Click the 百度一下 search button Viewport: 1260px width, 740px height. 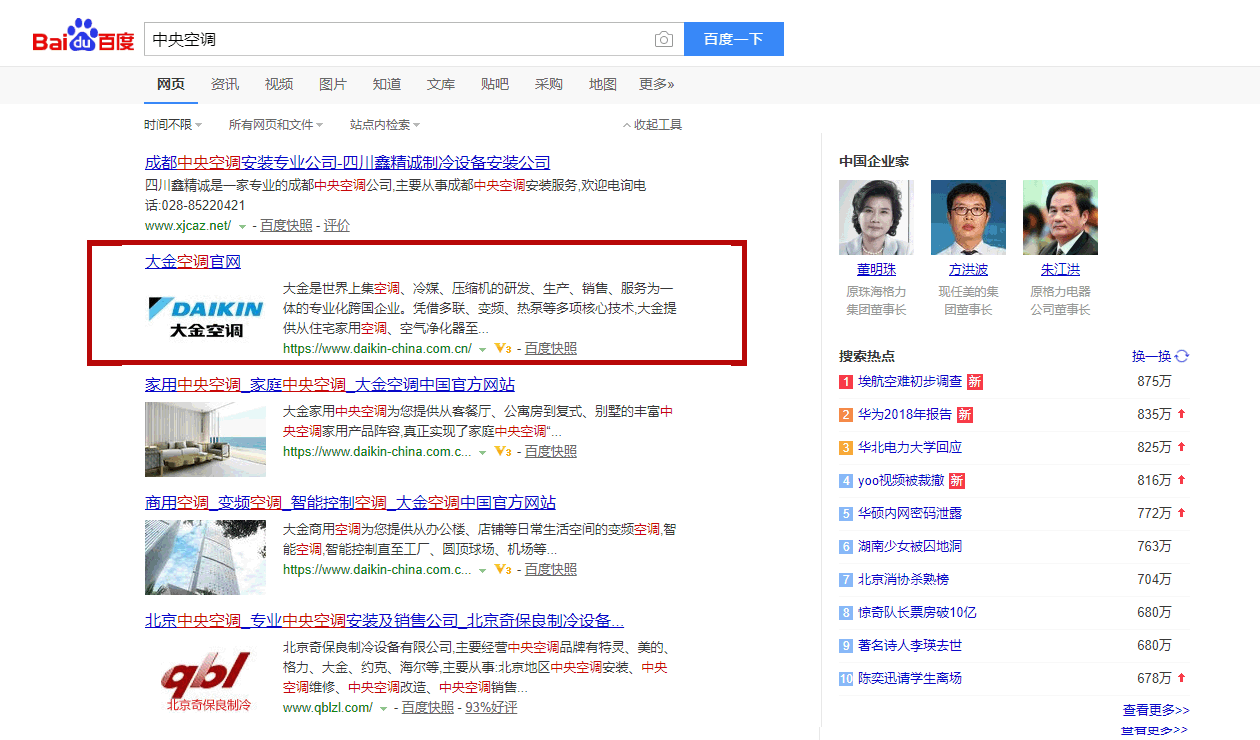coord(734,39)
